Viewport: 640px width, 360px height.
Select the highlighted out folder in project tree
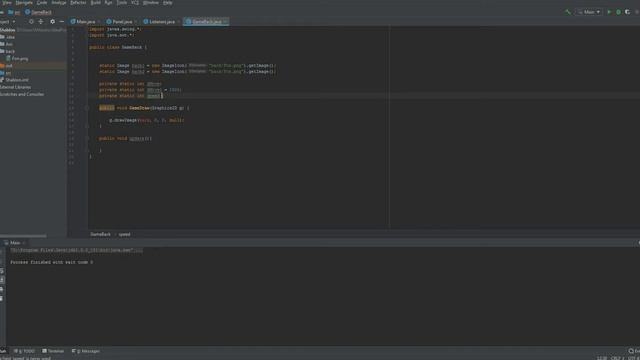[33, 66]
